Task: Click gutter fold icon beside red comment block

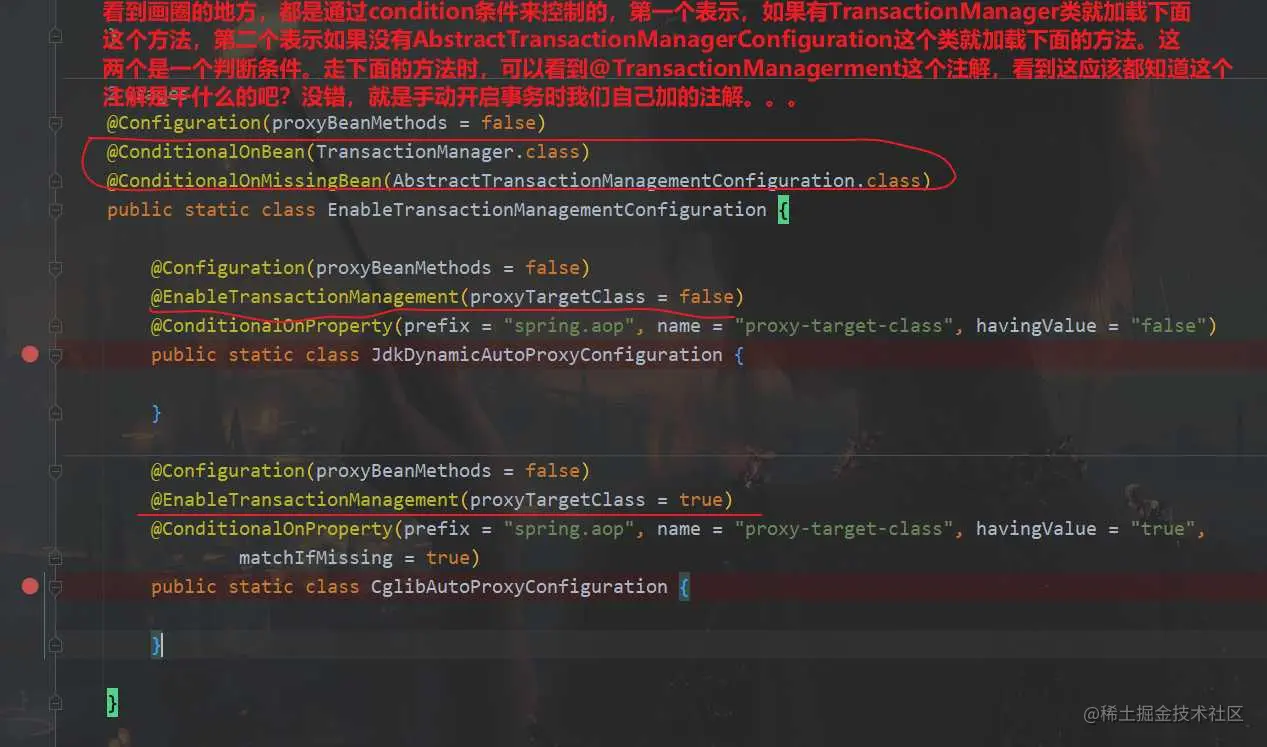Action: 55,36
